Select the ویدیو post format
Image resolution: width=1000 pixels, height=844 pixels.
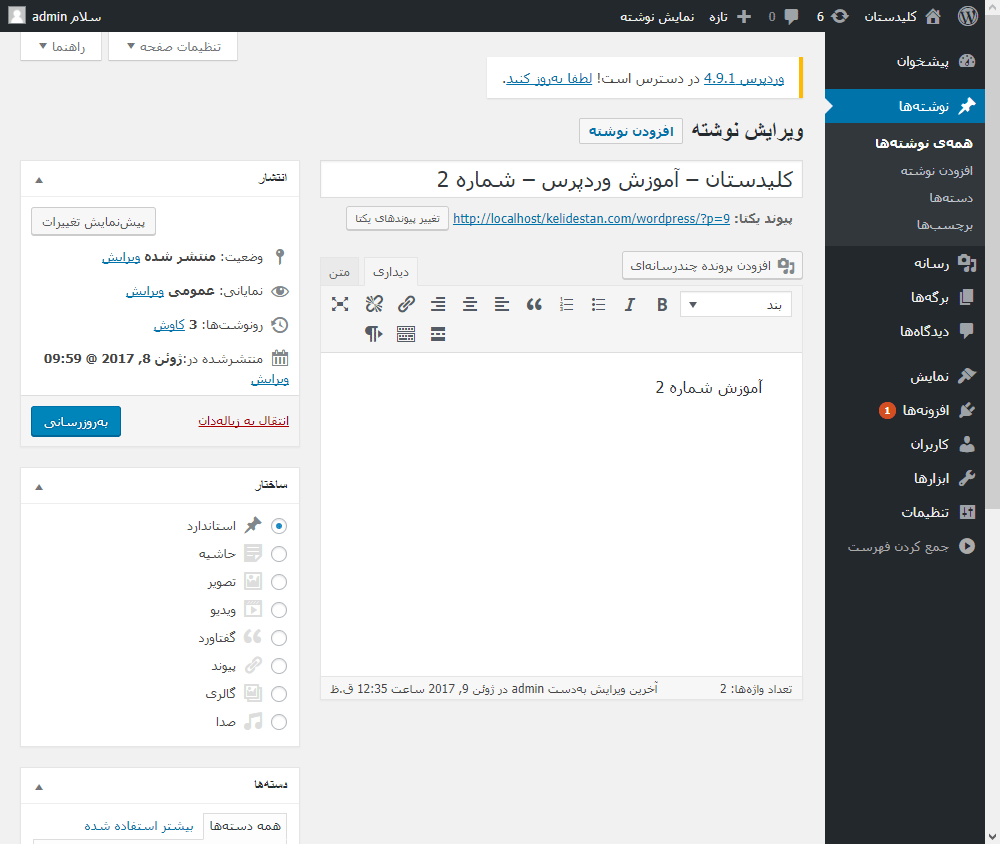pyautogui.click(x=279, y=610)
